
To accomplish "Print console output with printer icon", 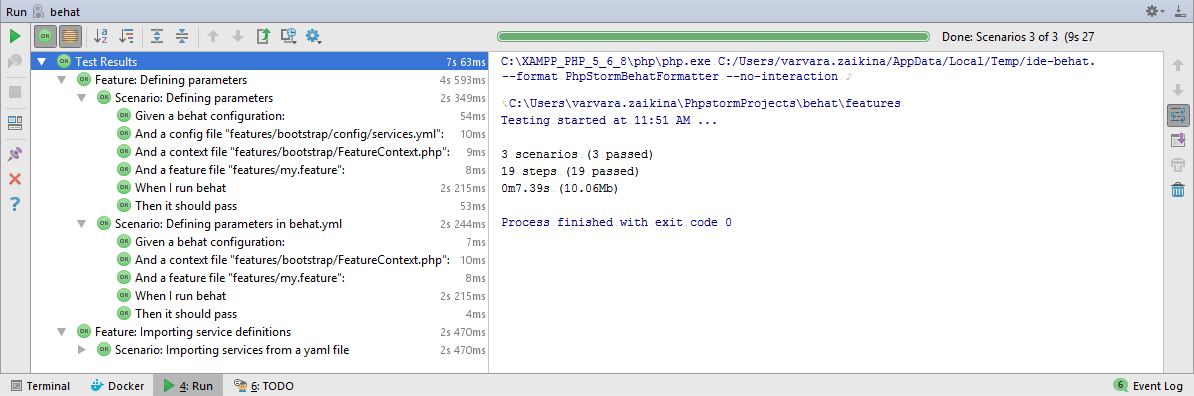I will tap(1178, 164).
